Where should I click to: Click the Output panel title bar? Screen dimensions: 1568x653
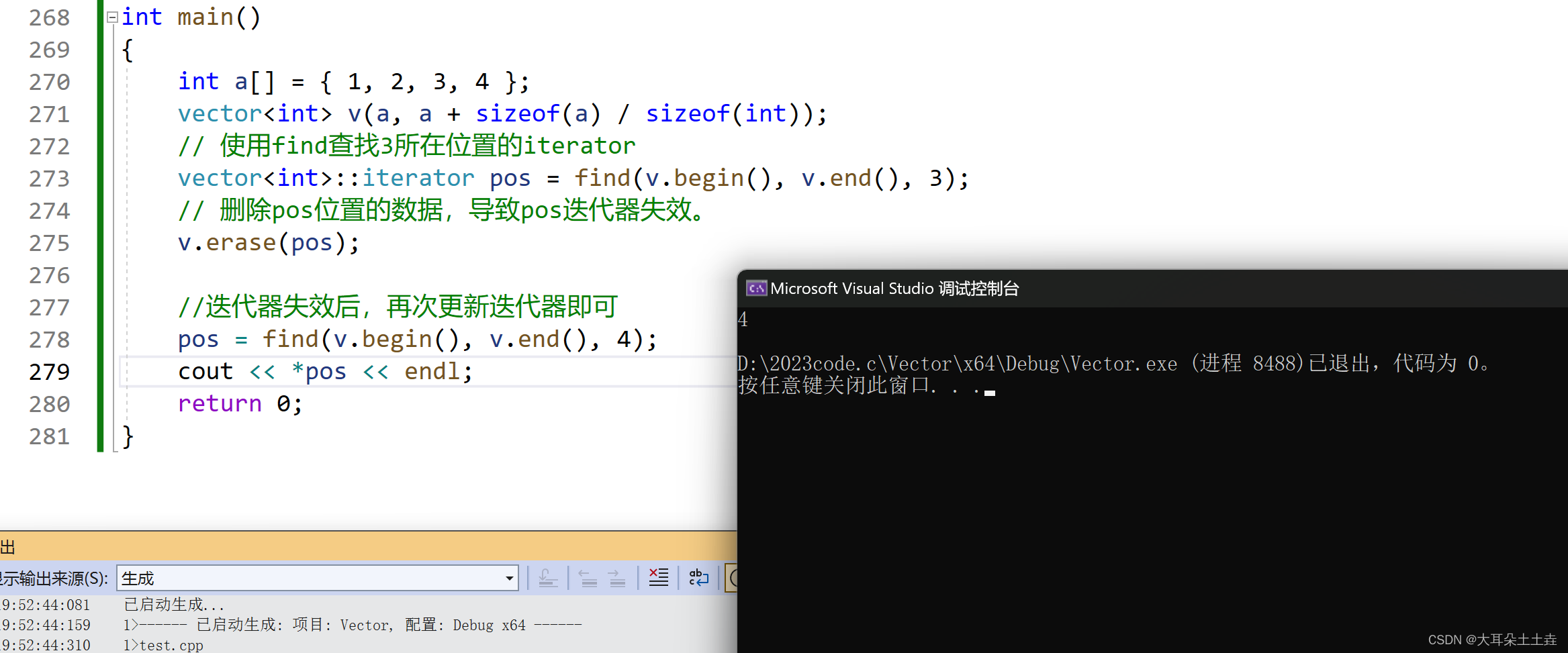[368, 547]
